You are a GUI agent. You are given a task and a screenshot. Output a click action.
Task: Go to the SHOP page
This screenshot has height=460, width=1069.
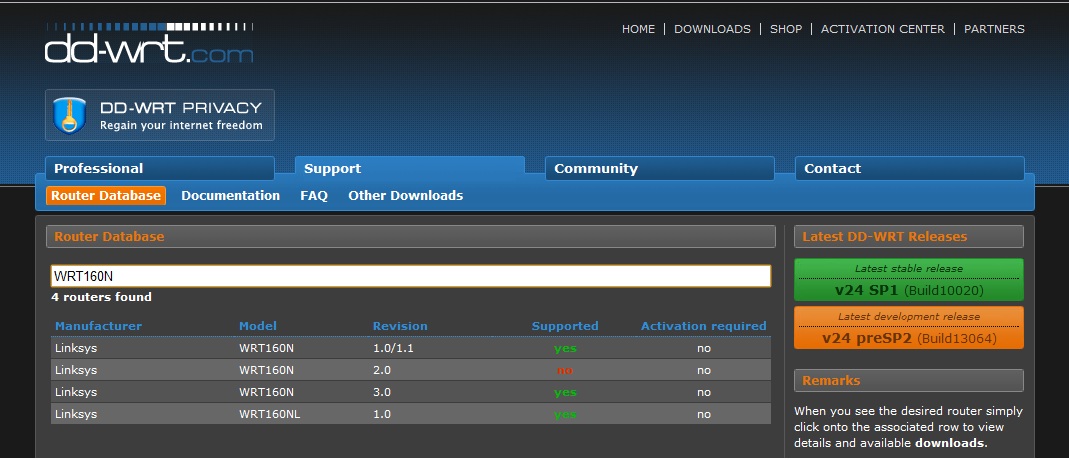[x=786, y=29]
